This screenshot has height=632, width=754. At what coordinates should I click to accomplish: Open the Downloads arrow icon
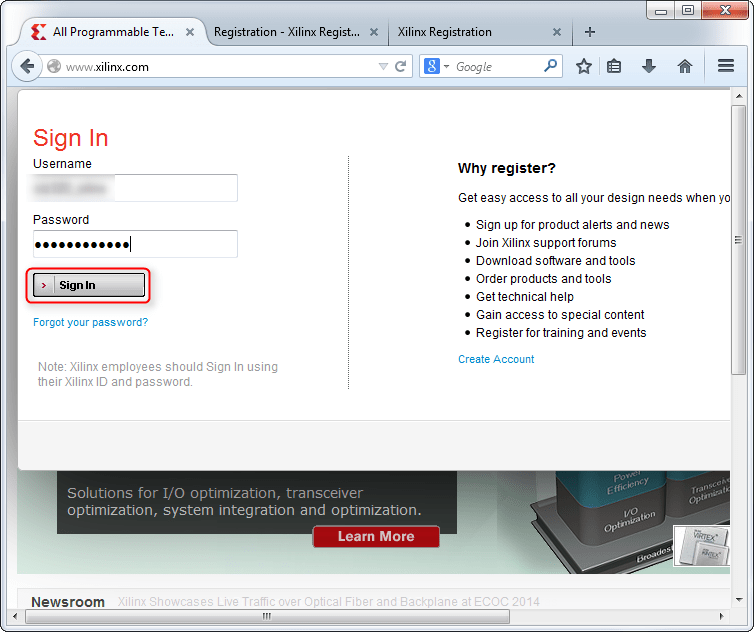tap(649, 67)
